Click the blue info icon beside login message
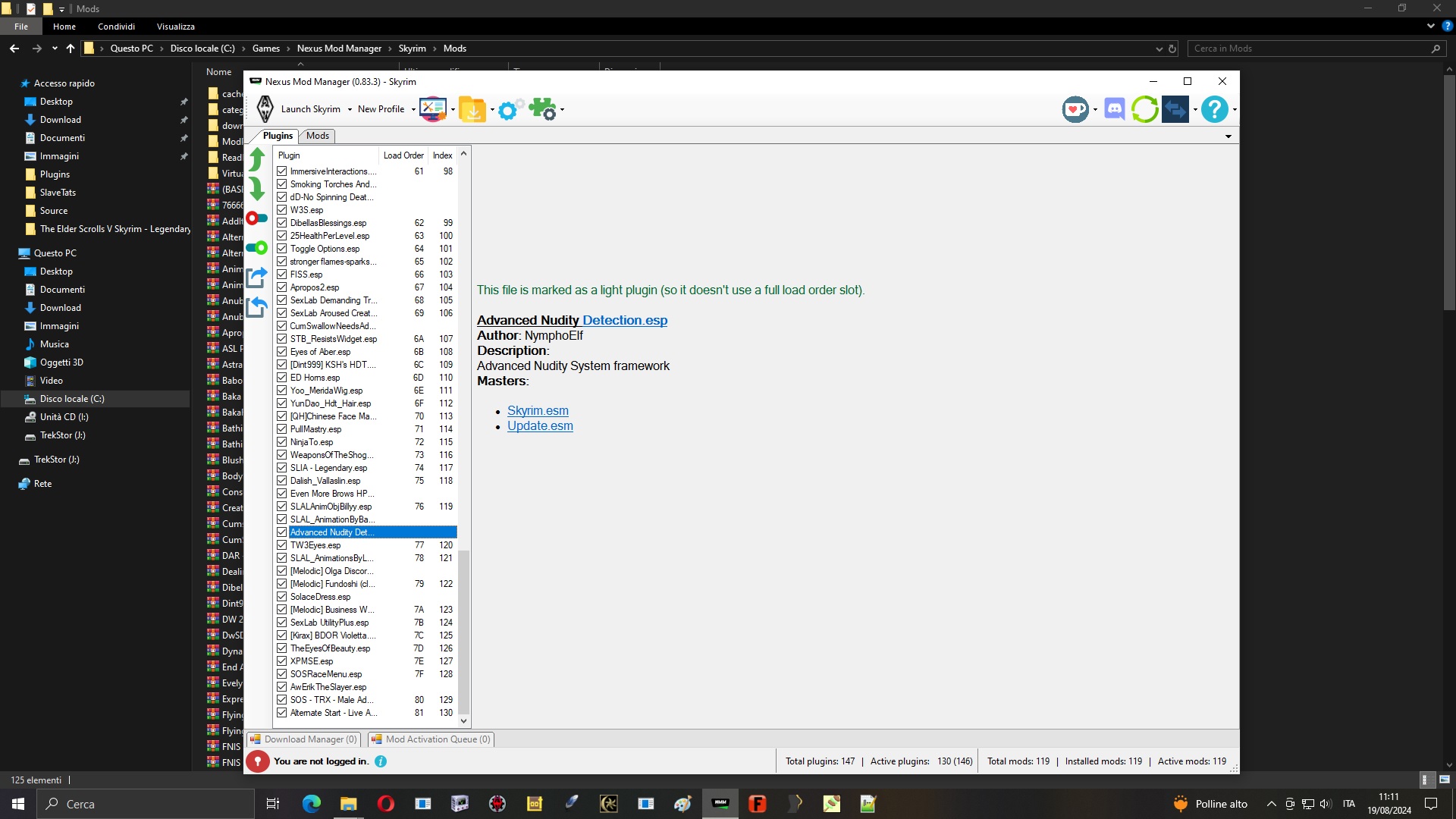 tap(381, 761)
